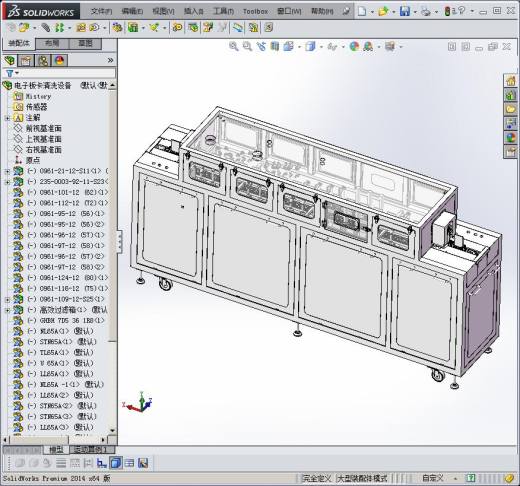Click the tree filter input field

pos(68,73)
